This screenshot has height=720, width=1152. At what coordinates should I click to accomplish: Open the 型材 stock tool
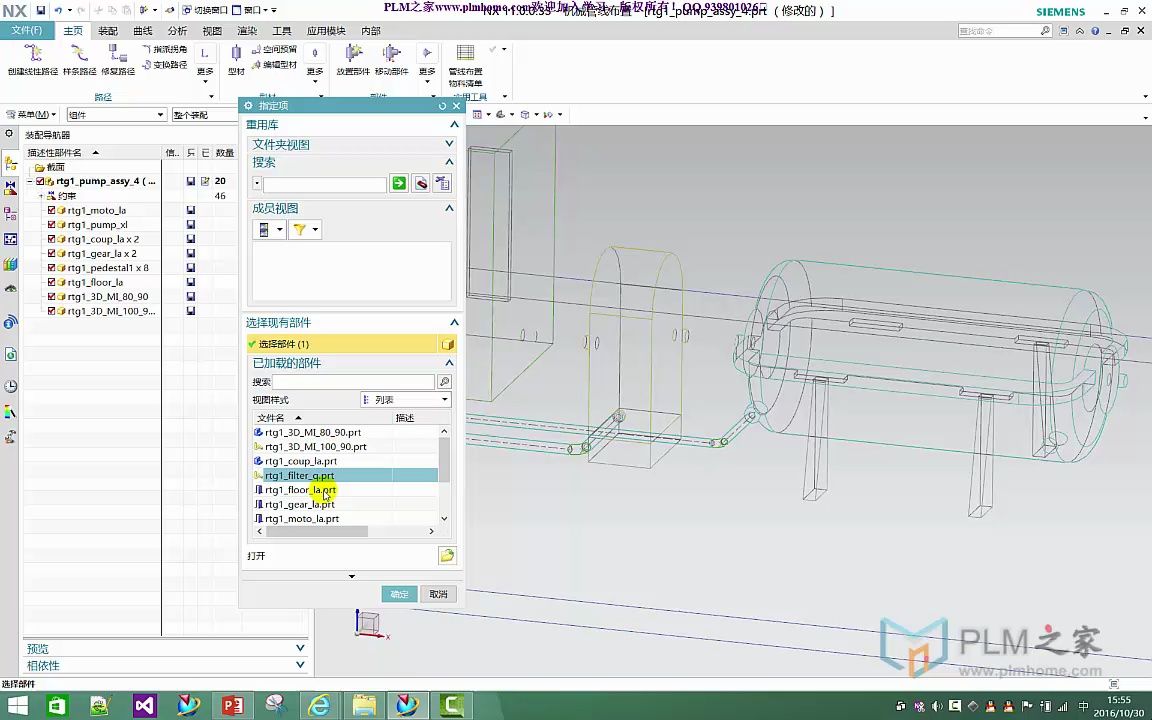[x=236, y=57]
